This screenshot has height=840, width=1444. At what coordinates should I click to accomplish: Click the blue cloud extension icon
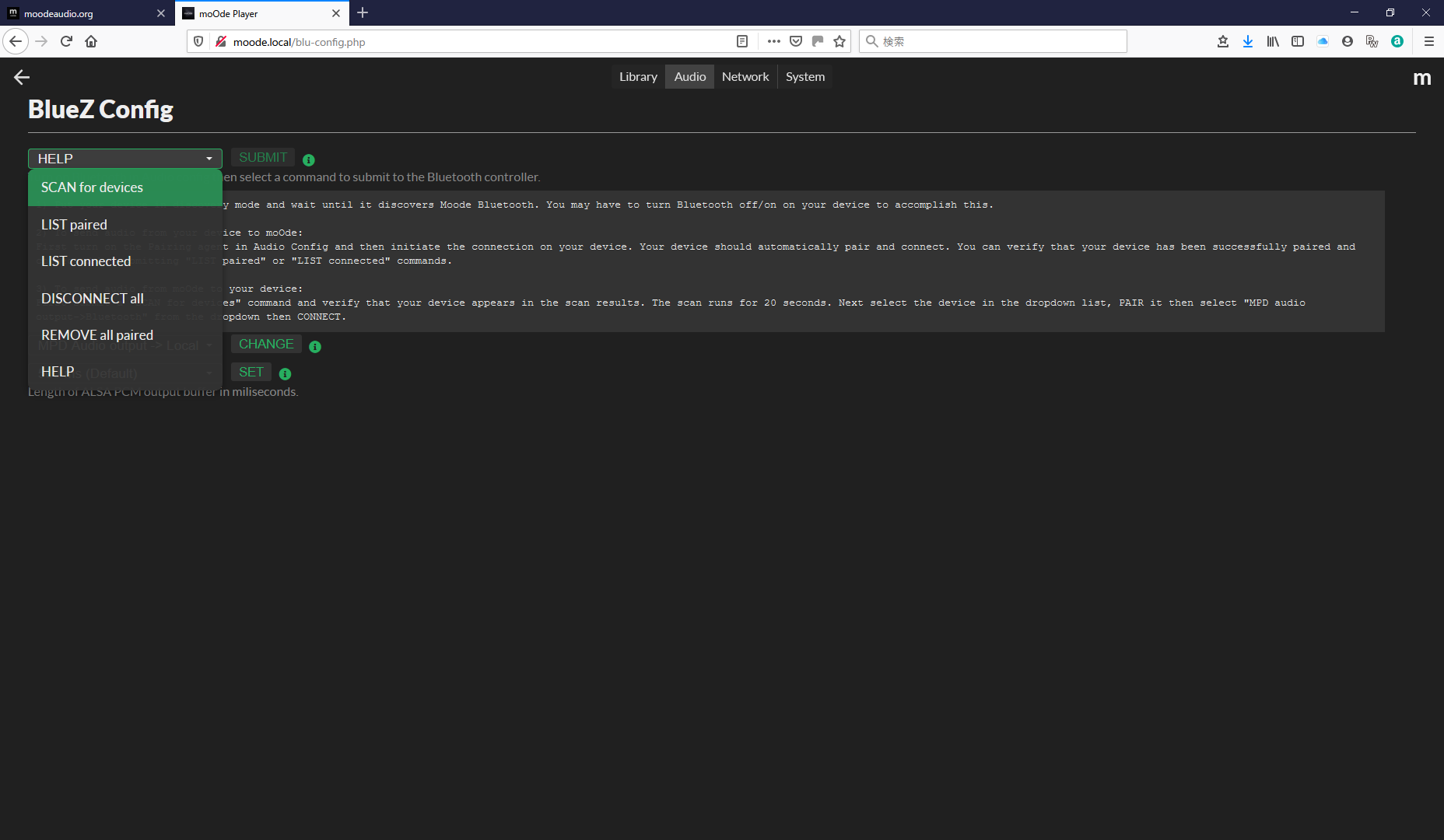(1323, 41)
